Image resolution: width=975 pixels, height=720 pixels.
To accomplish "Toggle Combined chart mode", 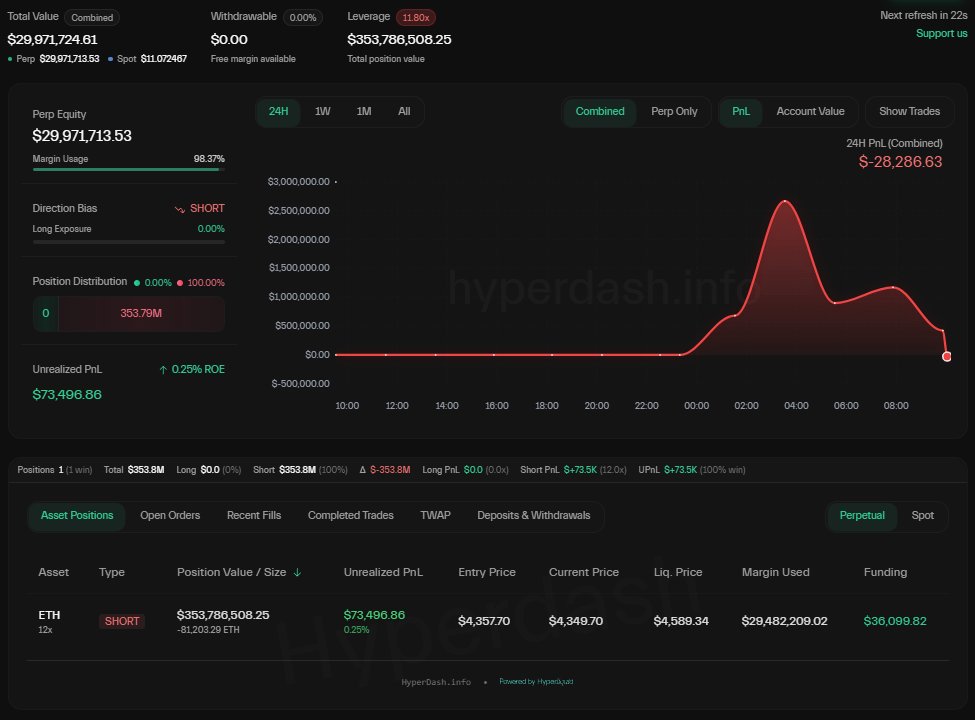I will (599, 111).
